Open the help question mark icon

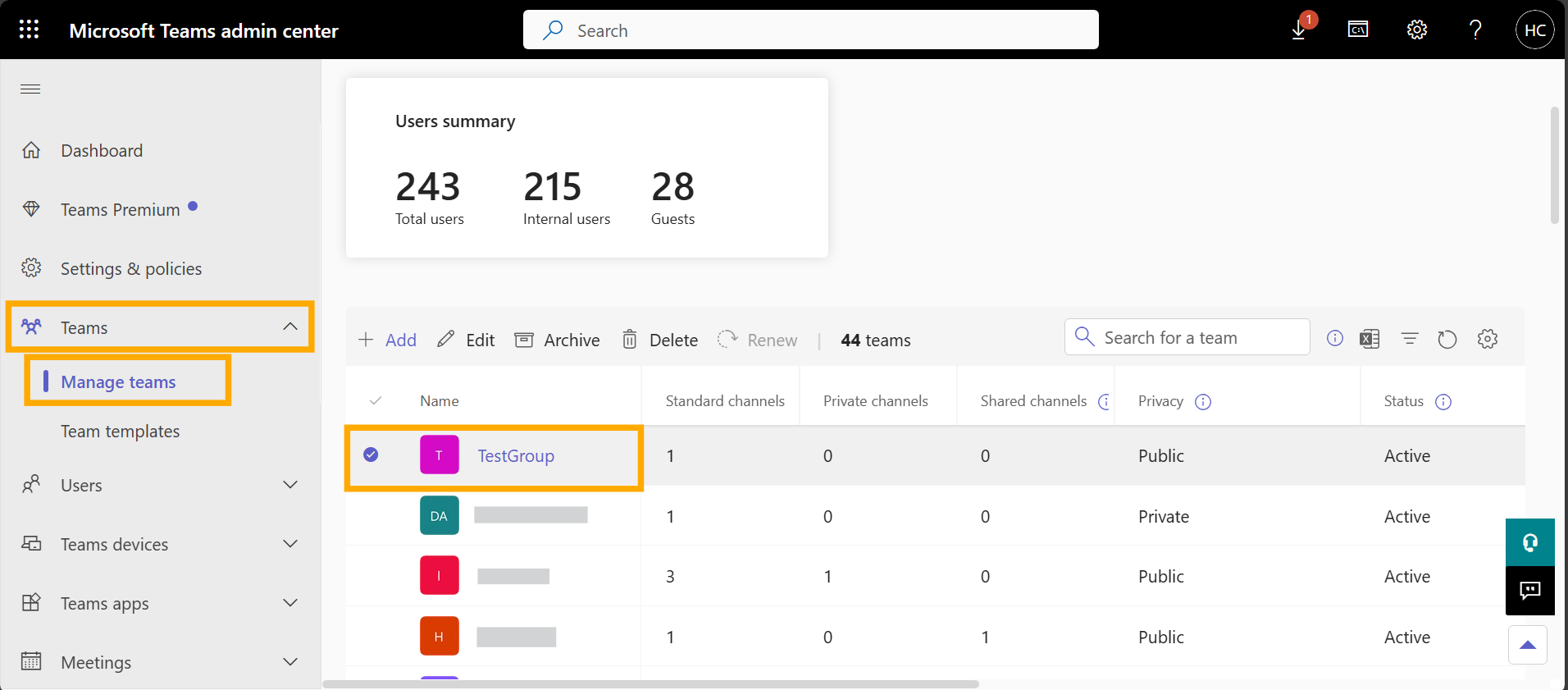coord(1475,30)
